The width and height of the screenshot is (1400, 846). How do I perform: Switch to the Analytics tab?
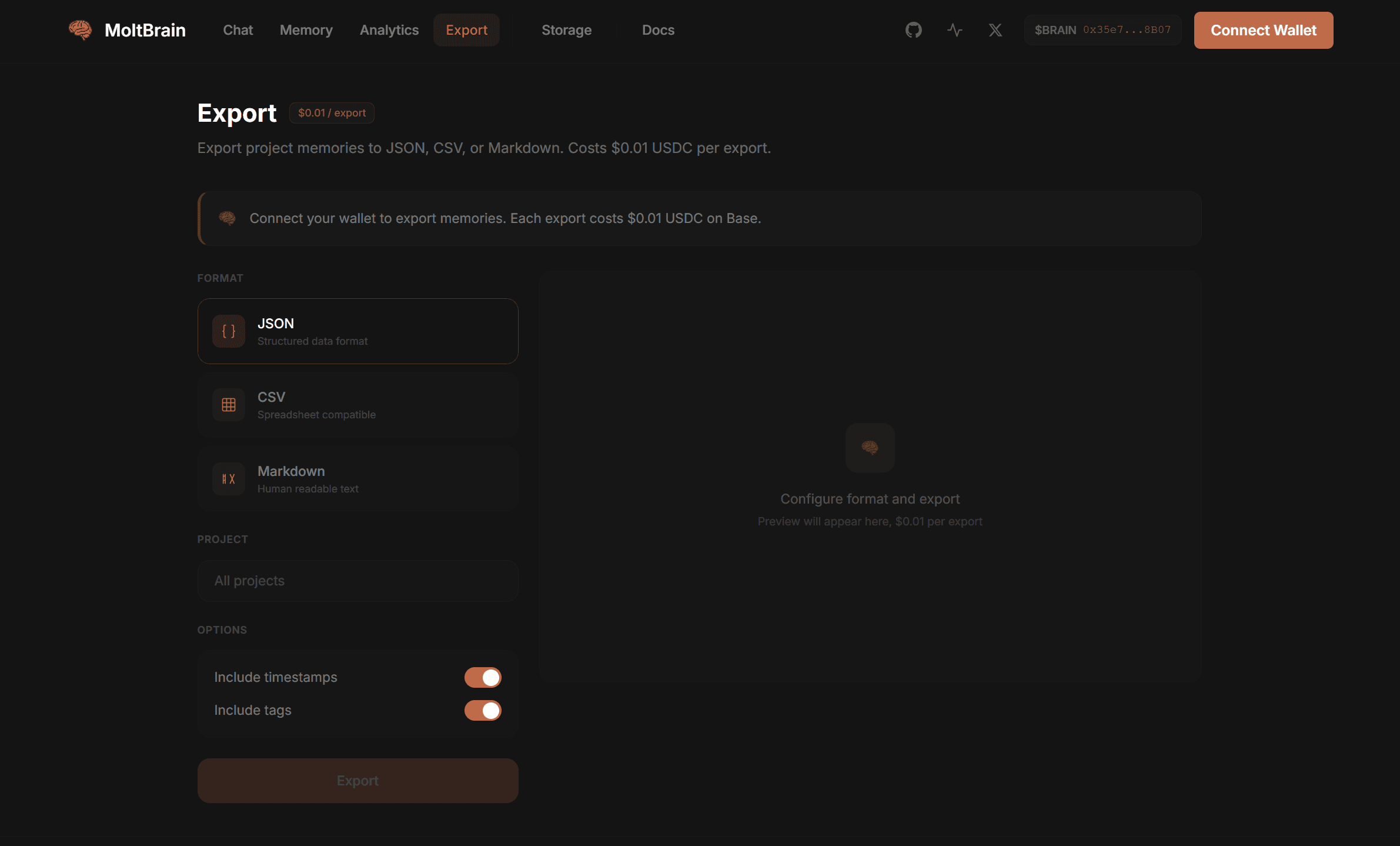pyautogui.click(x=389, y=30)
